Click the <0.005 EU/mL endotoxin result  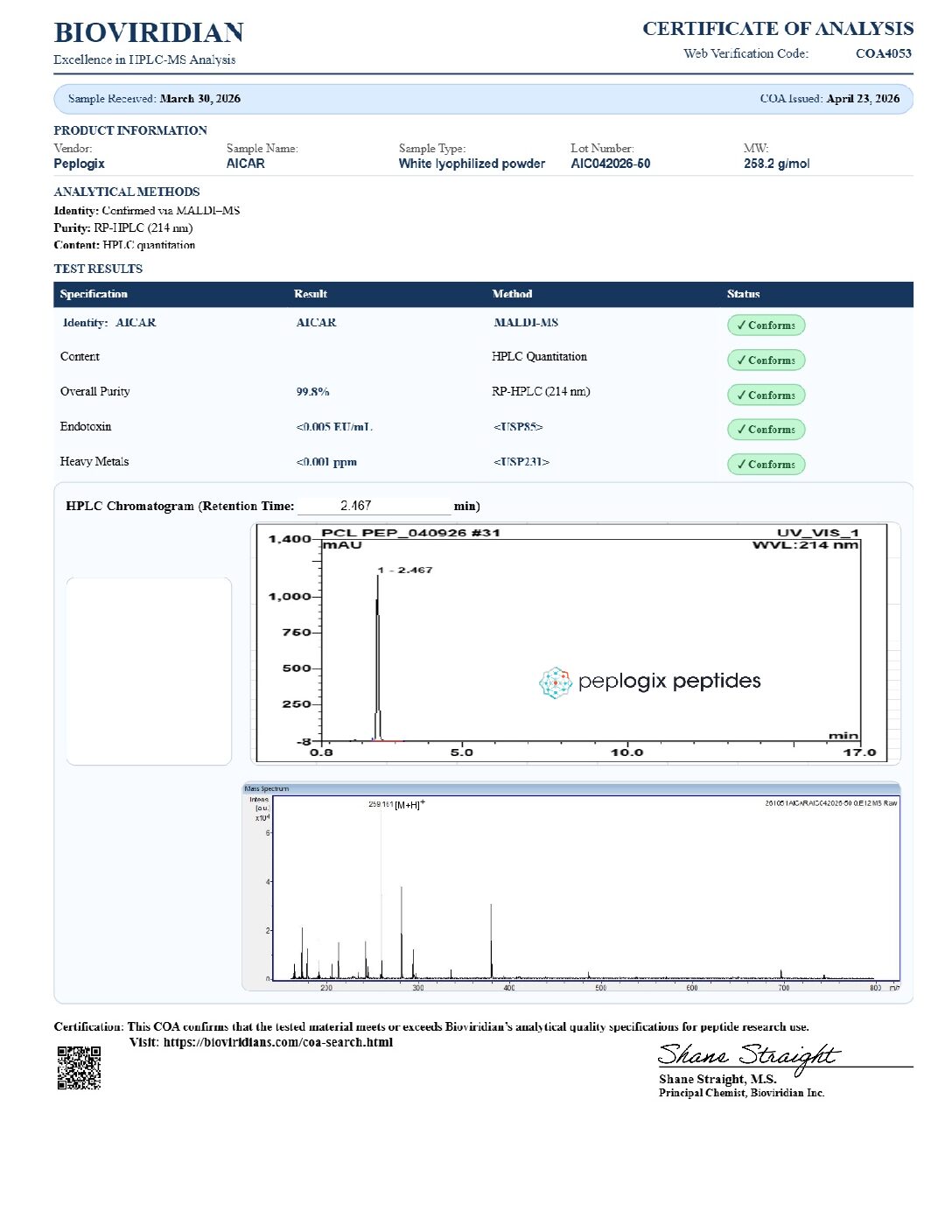point(334,427)
